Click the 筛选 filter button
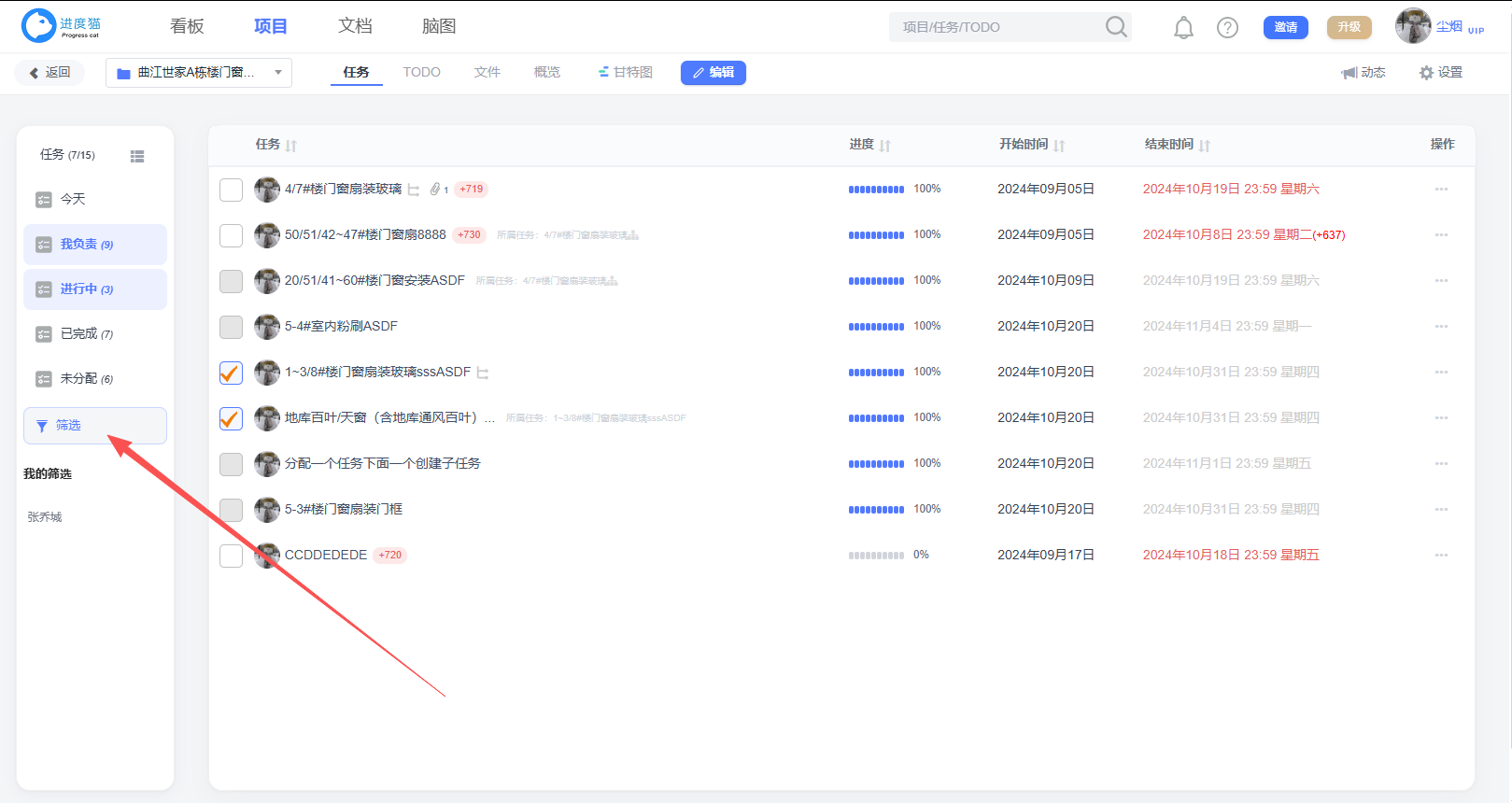This screenshot has height=803, width=1512. [x=95, y=426]
